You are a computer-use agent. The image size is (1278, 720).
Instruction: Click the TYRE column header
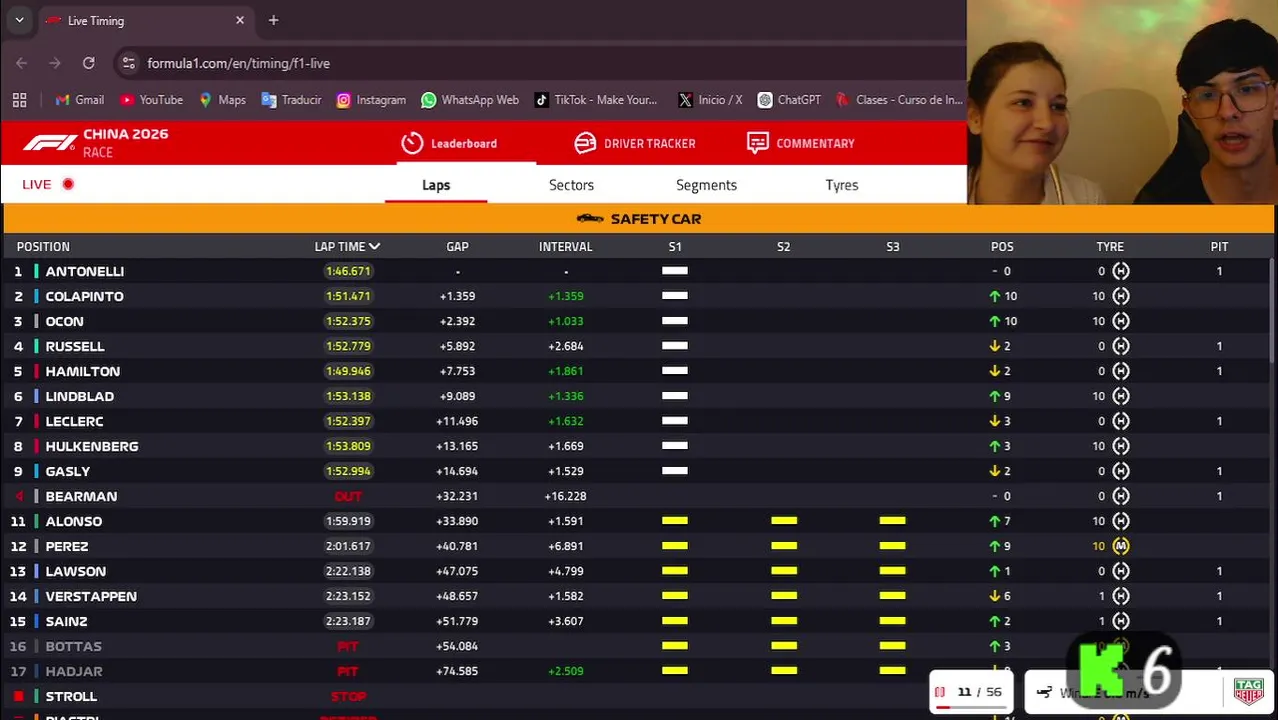tap(1110, 246)
